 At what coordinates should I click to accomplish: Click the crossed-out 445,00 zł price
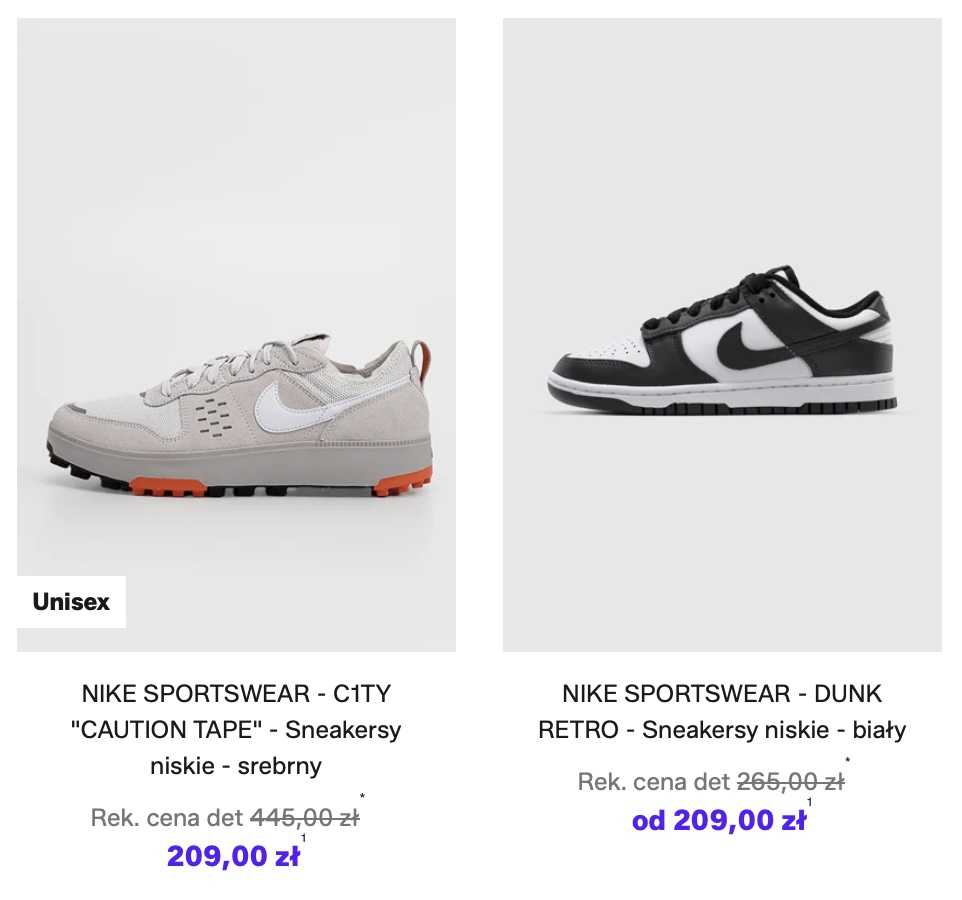304,819
